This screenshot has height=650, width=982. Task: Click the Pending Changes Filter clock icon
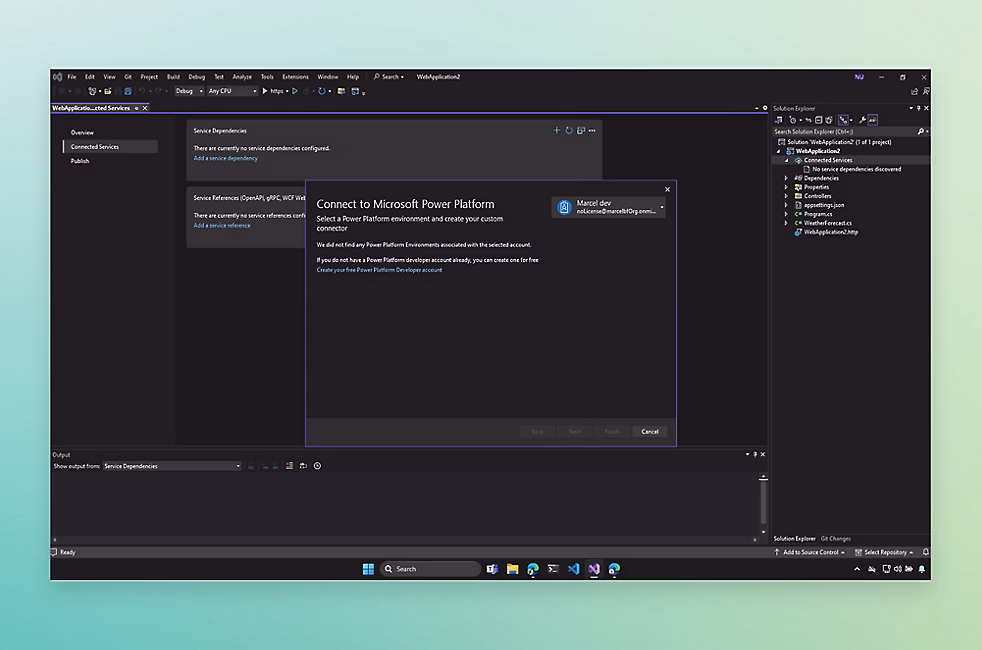(793, 120)
